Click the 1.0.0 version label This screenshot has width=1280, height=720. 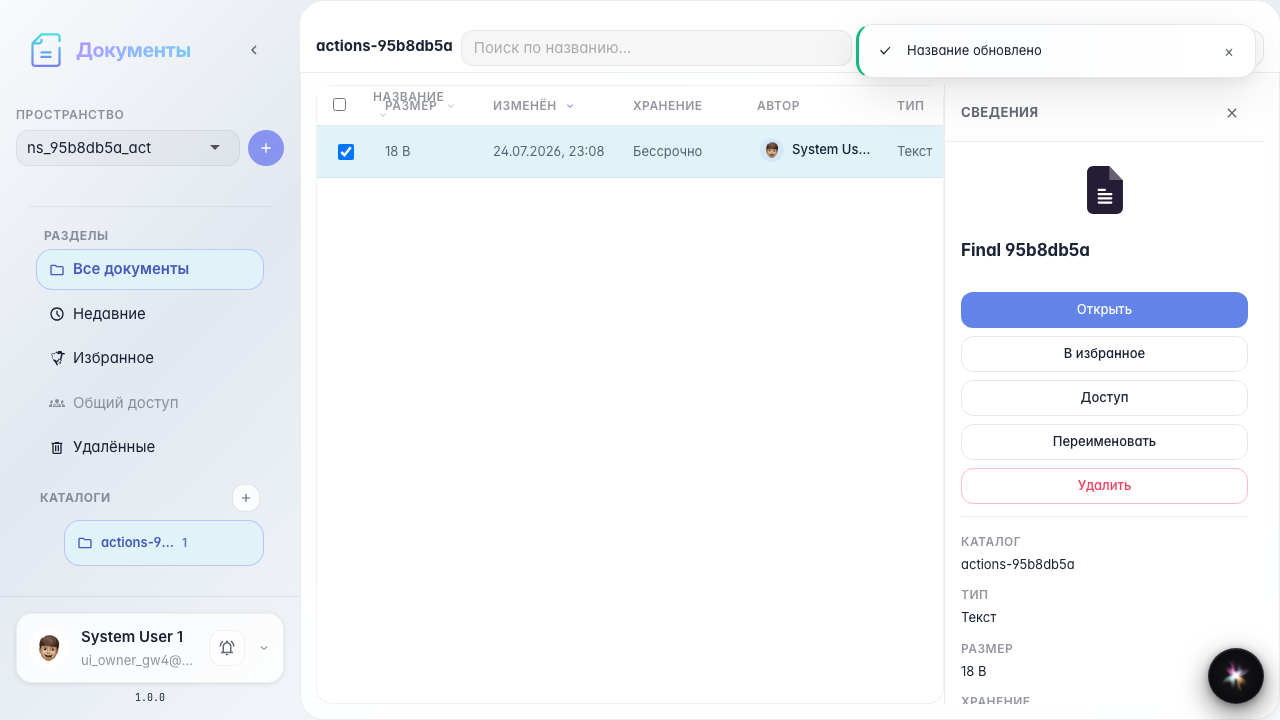(150, 697)
